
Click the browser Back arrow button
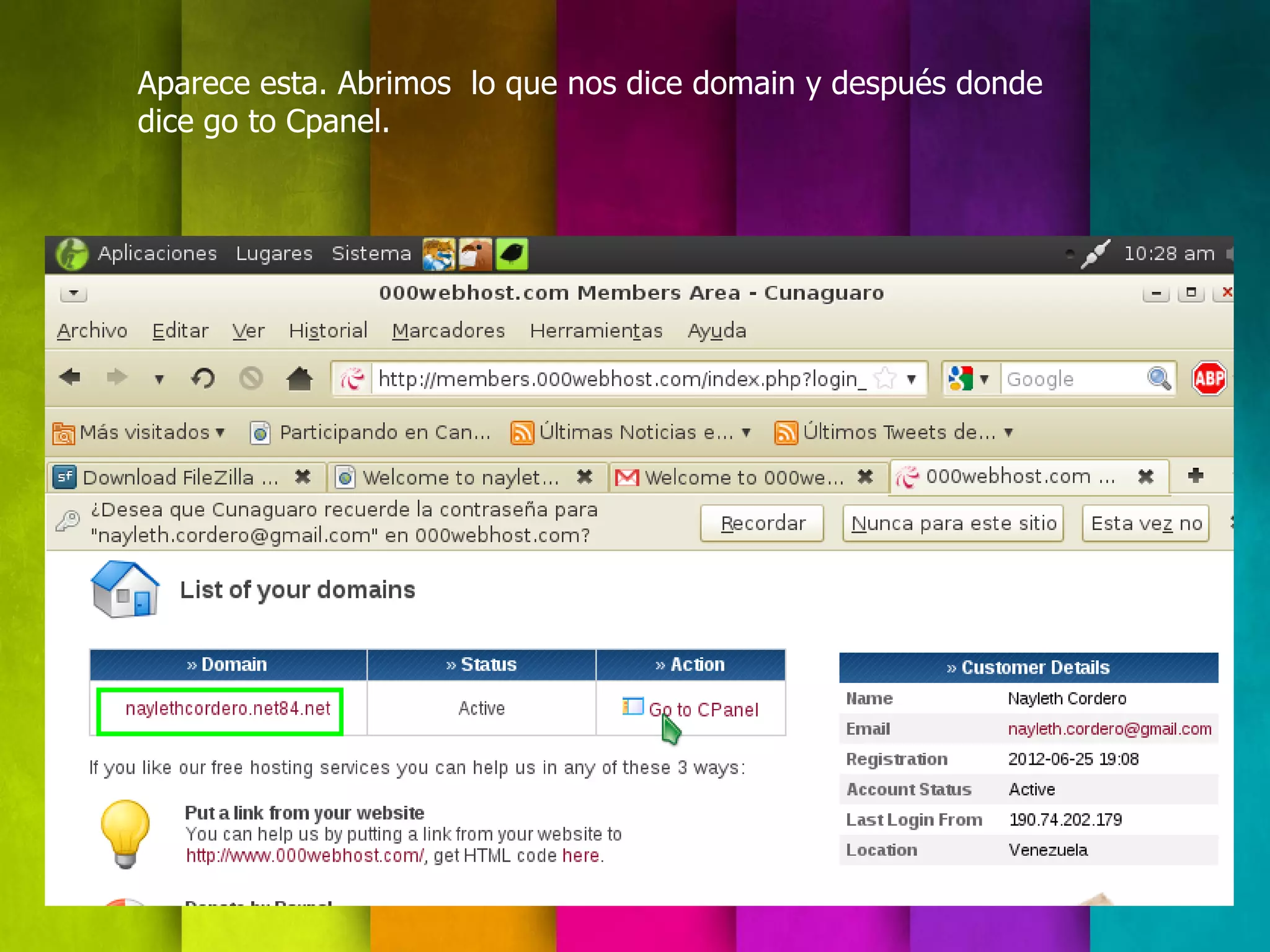tap(70, 377)
